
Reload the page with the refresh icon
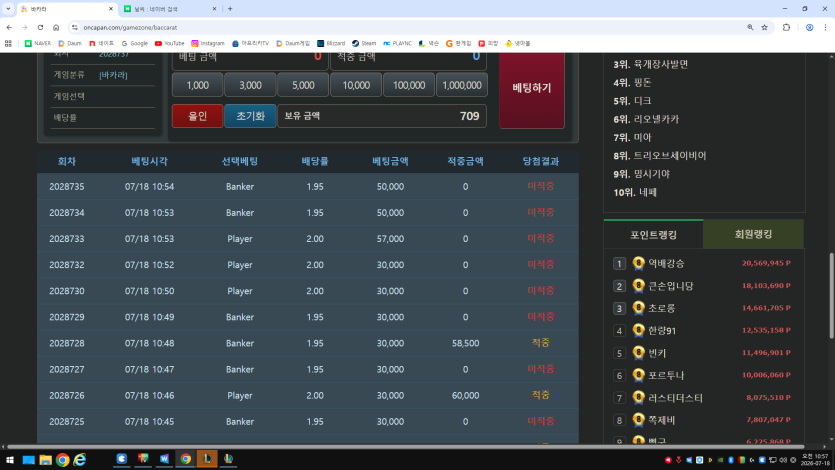(40, 27)
